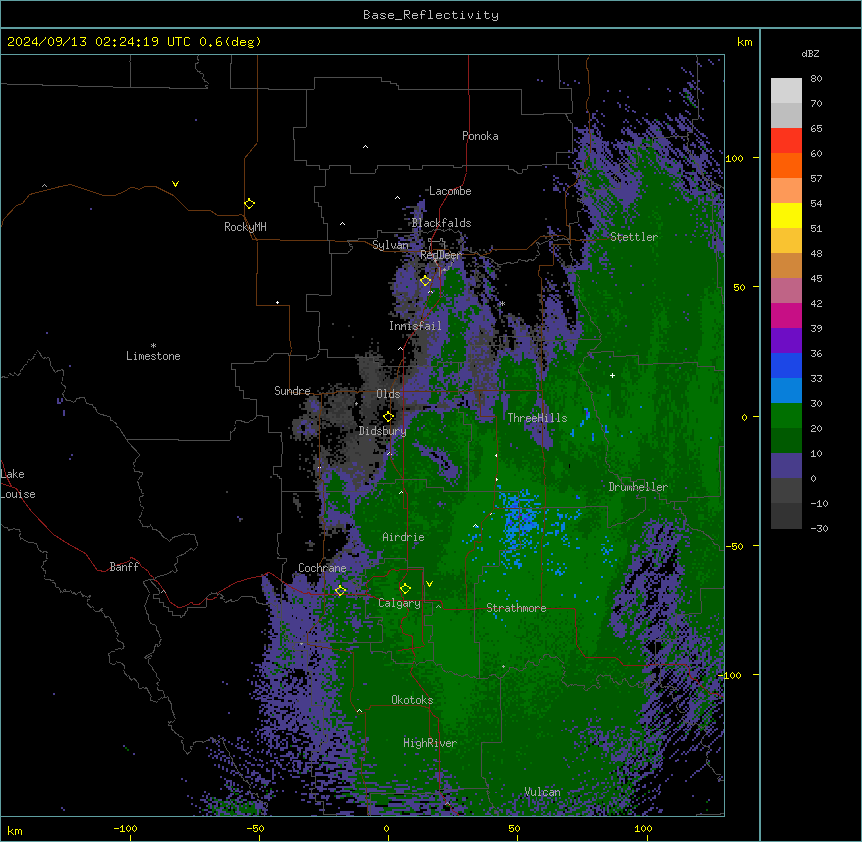Image resolution: width=862 pixels, height=842 pixels.
Task: Click the Didsbury town label
Action: pyautogui.click(x=383, y=431)
